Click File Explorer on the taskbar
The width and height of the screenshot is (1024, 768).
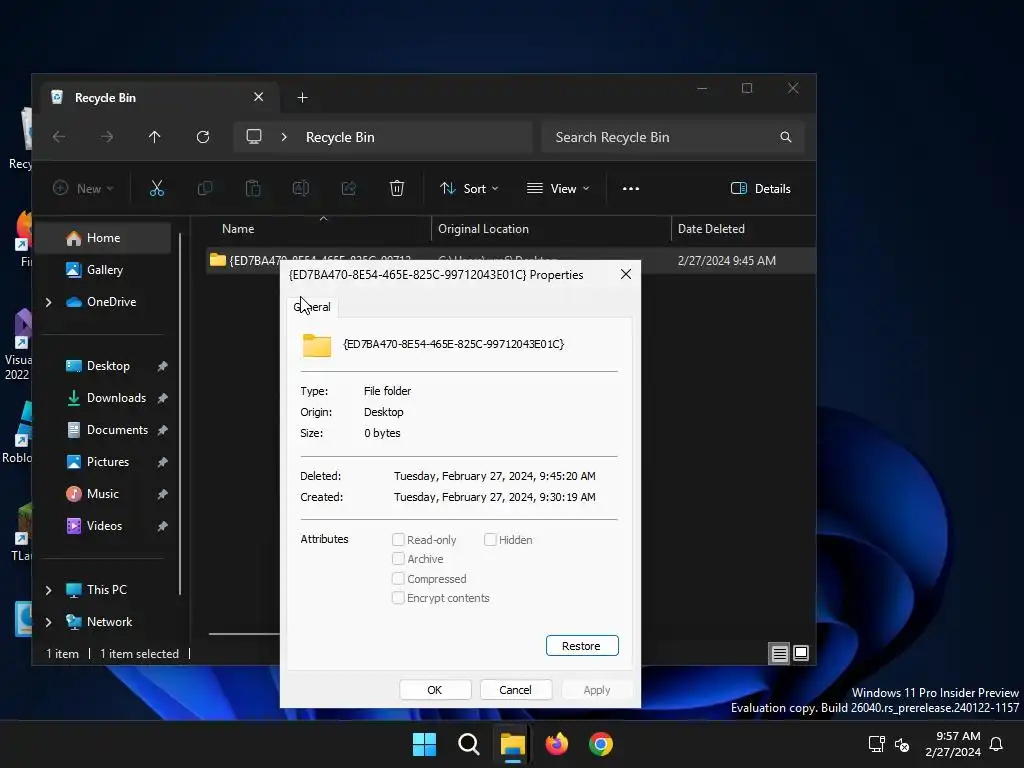point(513,744)
